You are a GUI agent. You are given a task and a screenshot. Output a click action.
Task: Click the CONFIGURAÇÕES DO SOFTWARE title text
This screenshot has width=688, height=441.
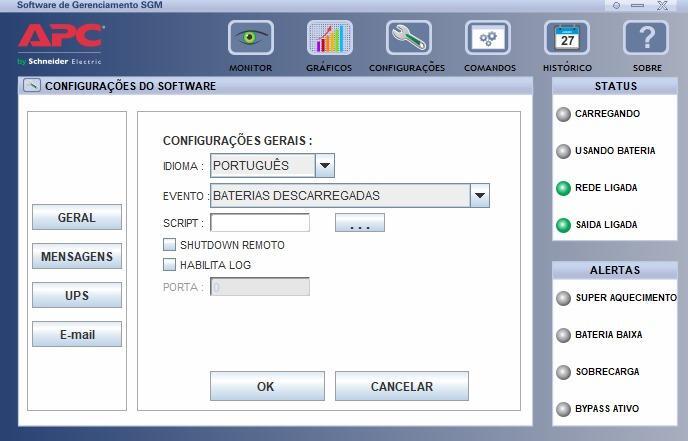click(130, 86)
